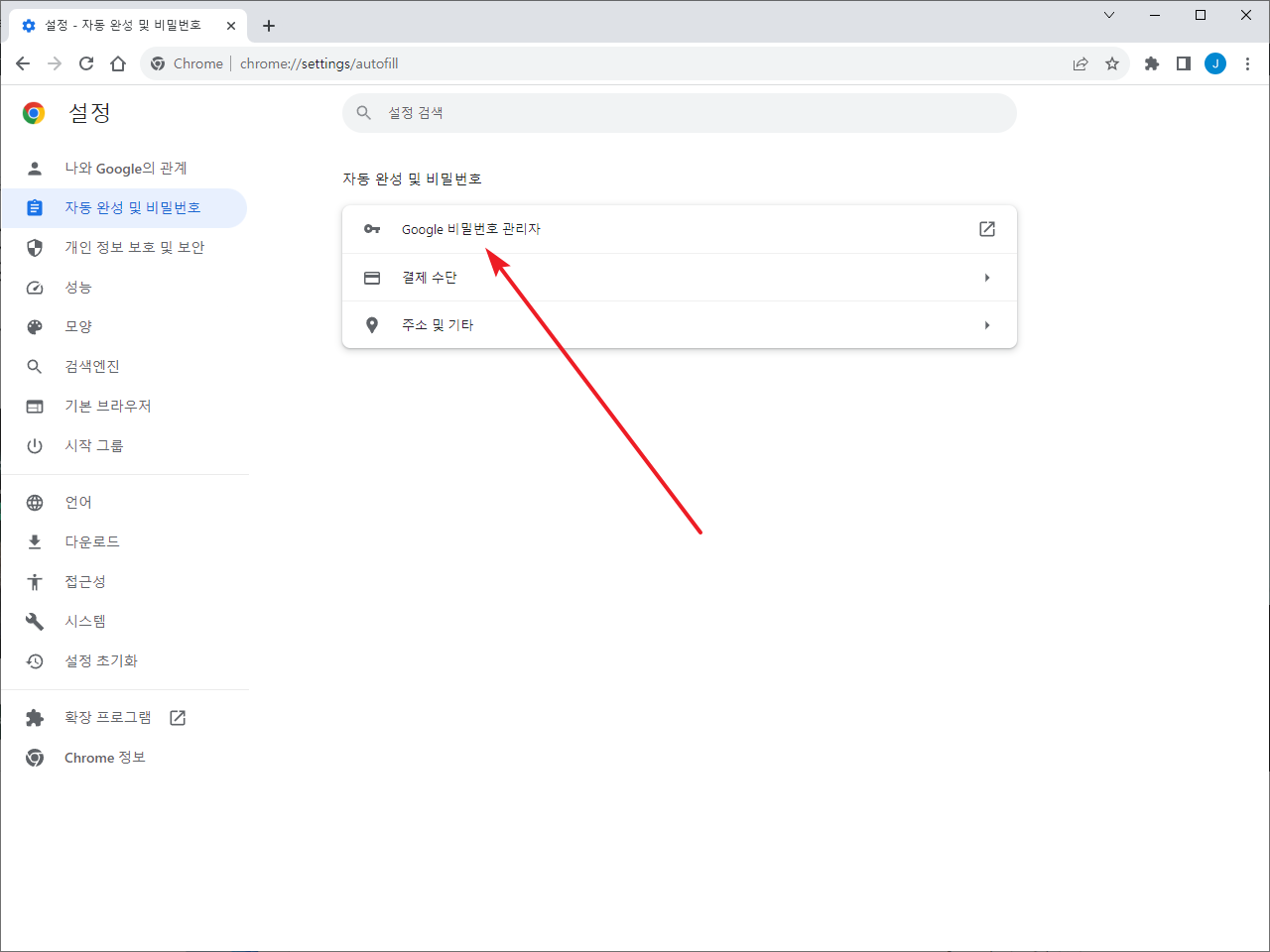Open Chrome 정보 page
Viewport: 1270px width, 952px height.
coord(124,758)
